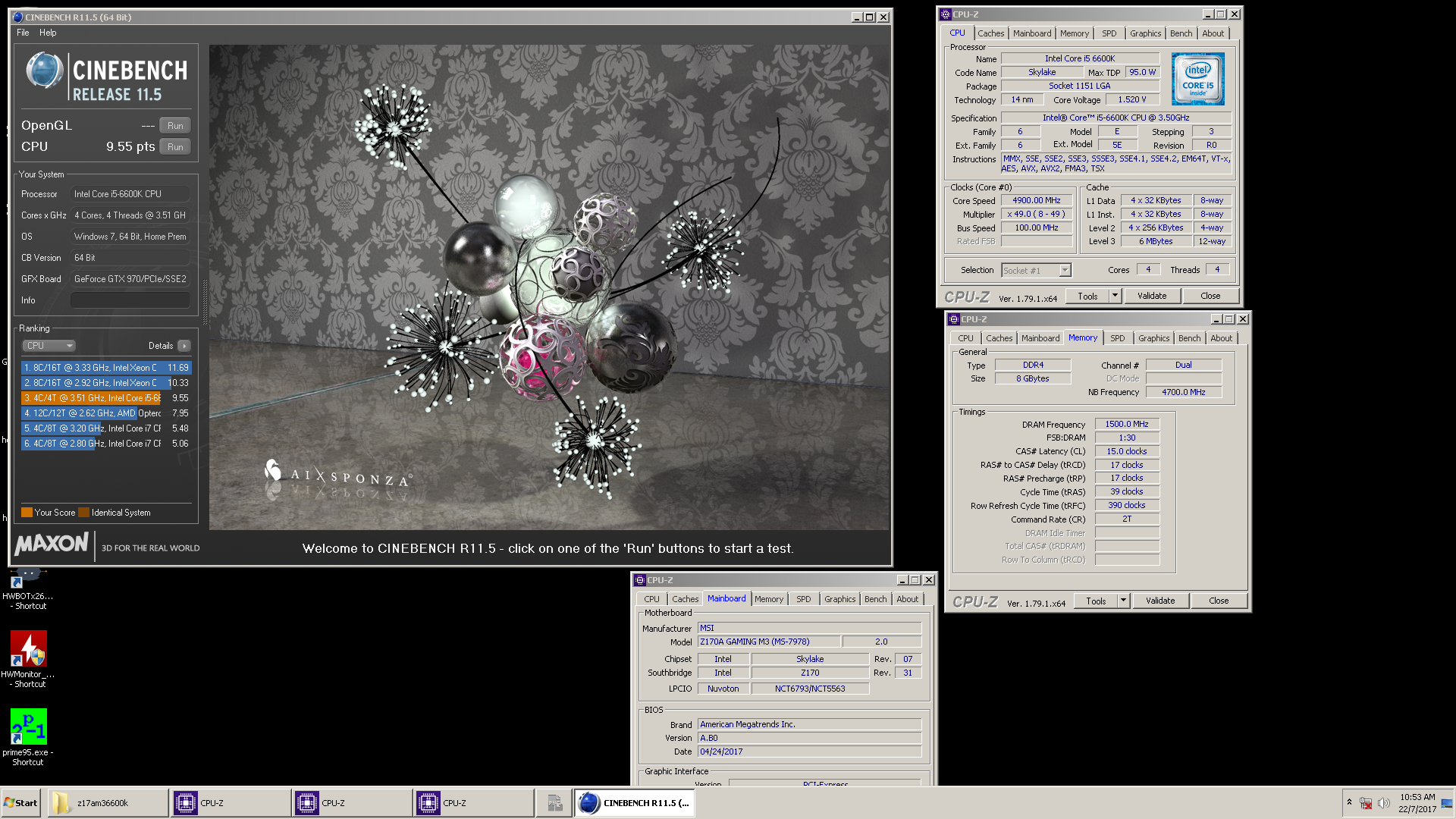Click Validate in Memory CPU-Z window

pyautogui.click(x=1159, y=601)
